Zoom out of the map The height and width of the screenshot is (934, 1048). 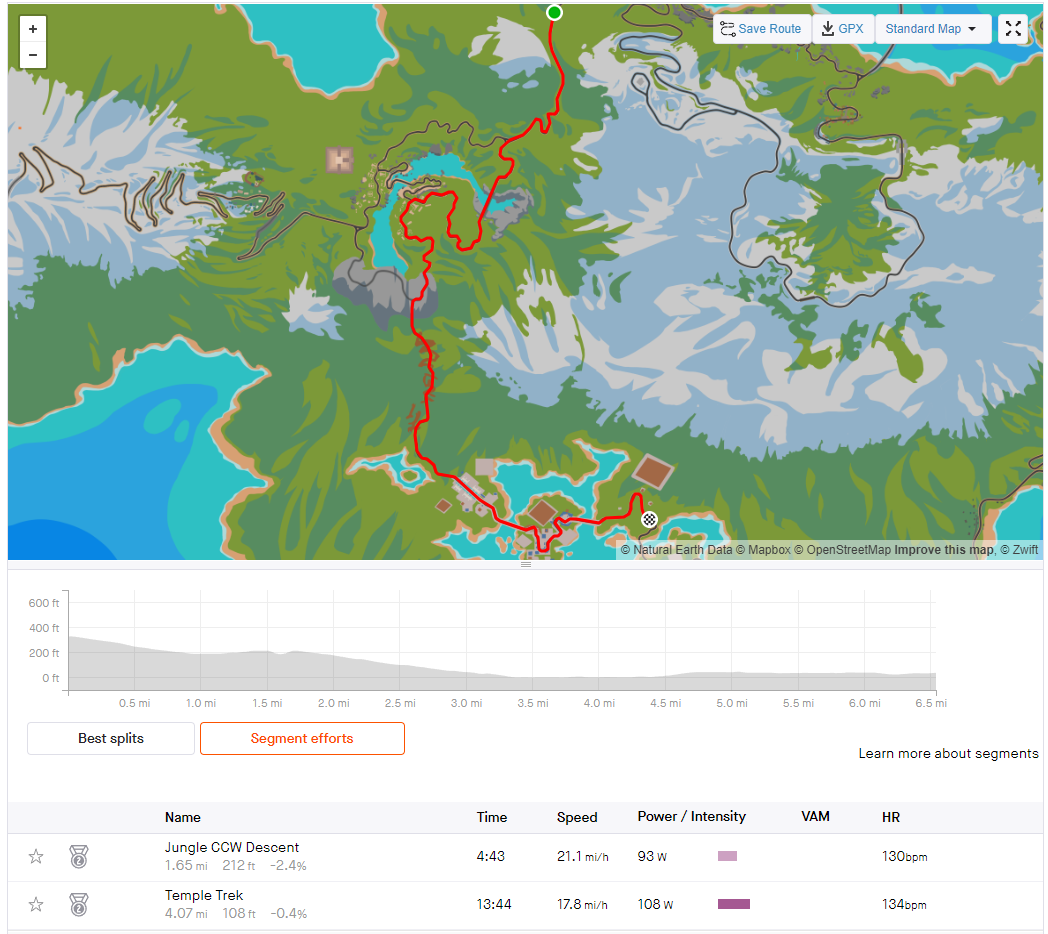tap(33, 55)
